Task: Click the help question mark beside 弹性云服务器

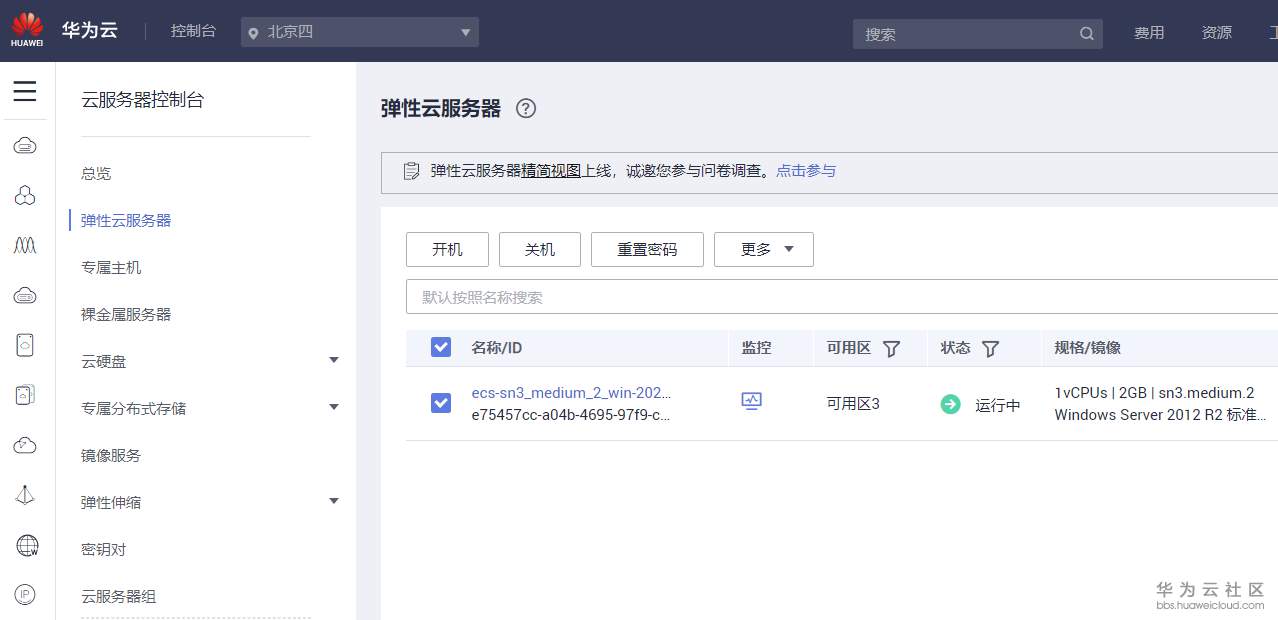Action: (x=526, y=109)
